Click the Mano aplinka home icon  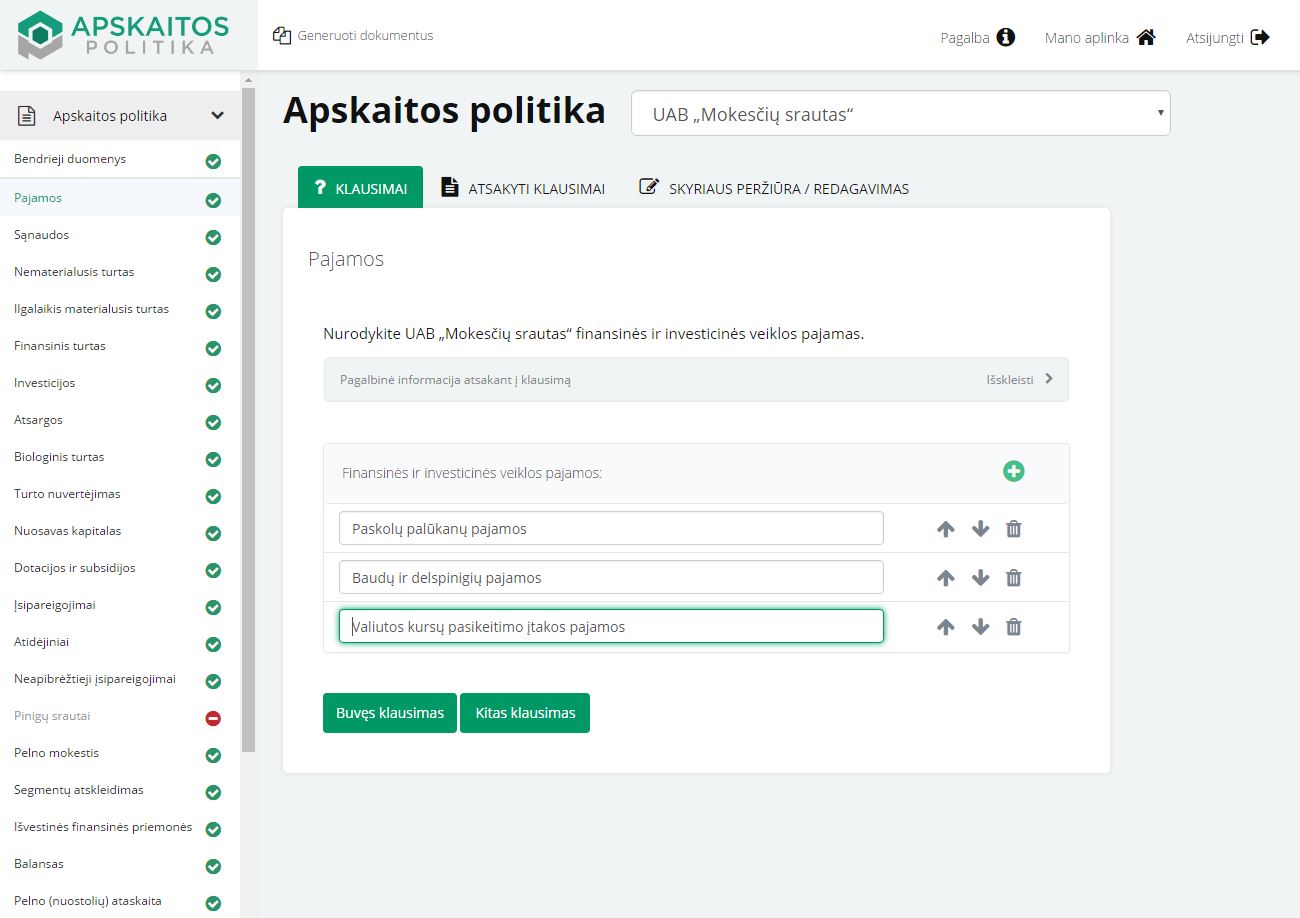(x=1146, y=37)
